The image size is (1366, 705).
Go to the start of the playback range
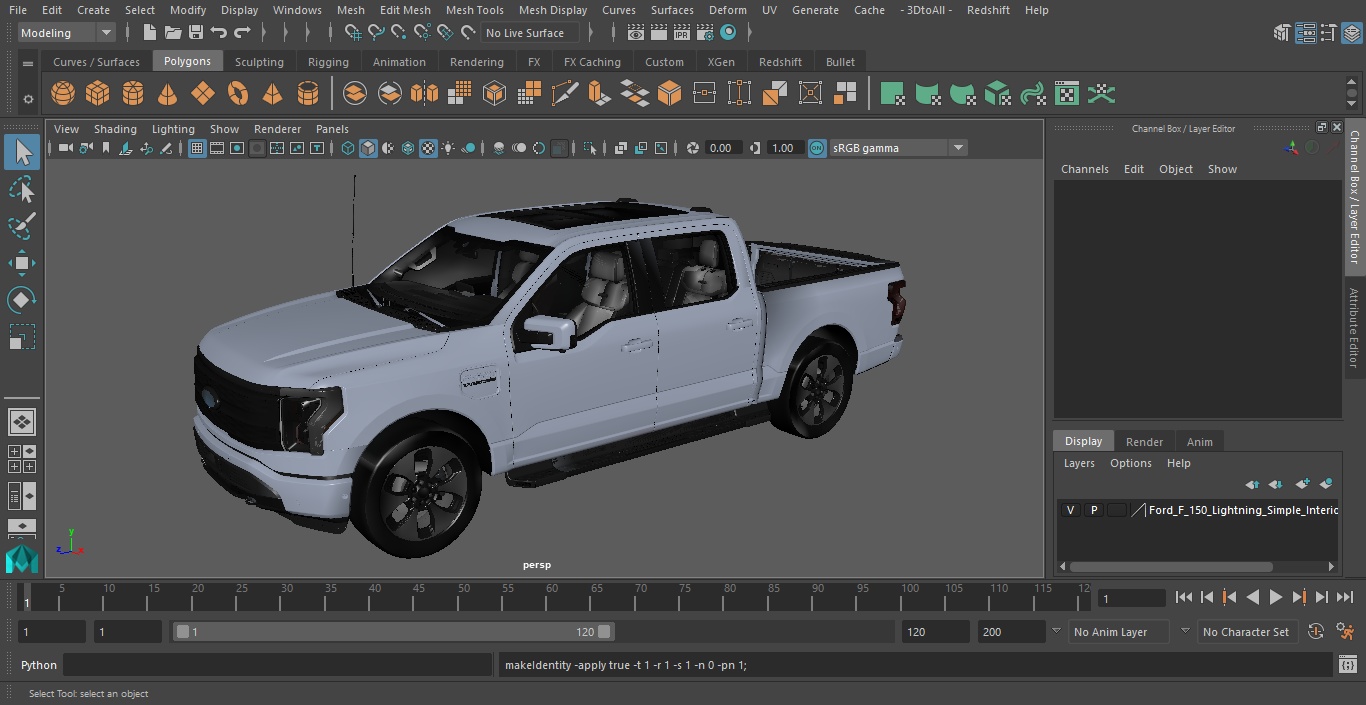pyautogui.click(x=1183, y=597)
